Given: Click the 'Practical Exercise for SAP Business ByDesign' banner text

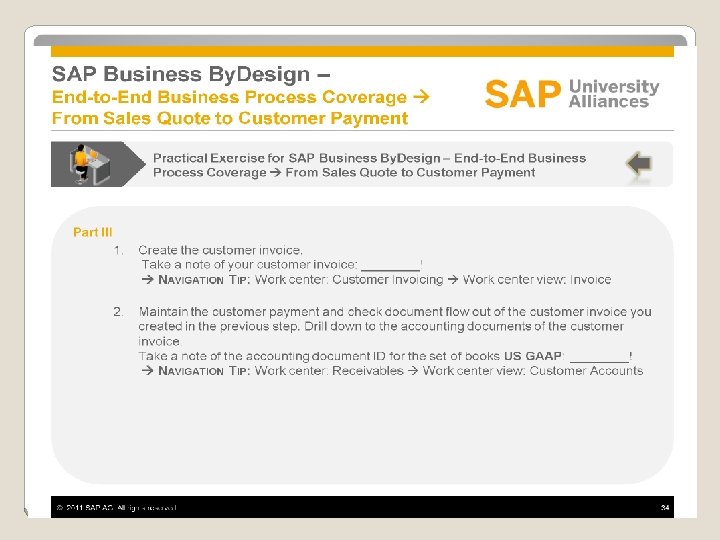Looking at the screenshot, I should pyautogui.click(x=369, y=165).
